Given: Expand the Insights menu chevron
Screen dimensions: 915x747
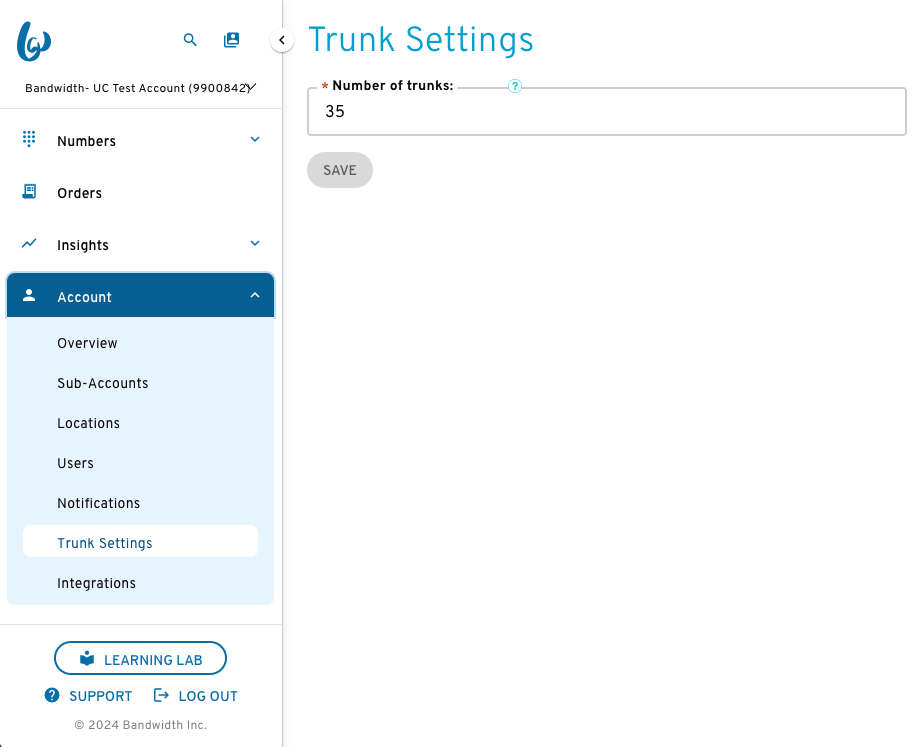Looking at the screenshot, I should click(x=255, y=243).
